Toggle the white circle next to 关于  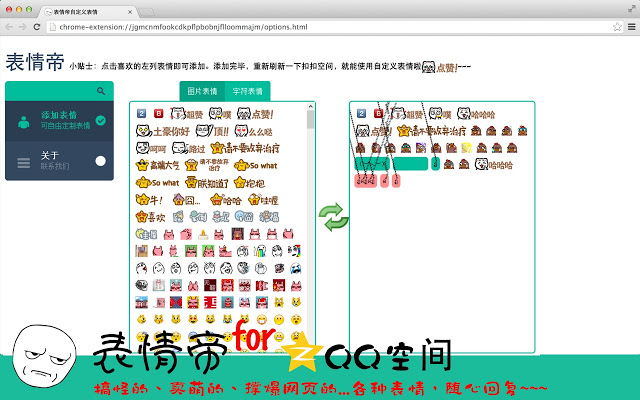100,161
